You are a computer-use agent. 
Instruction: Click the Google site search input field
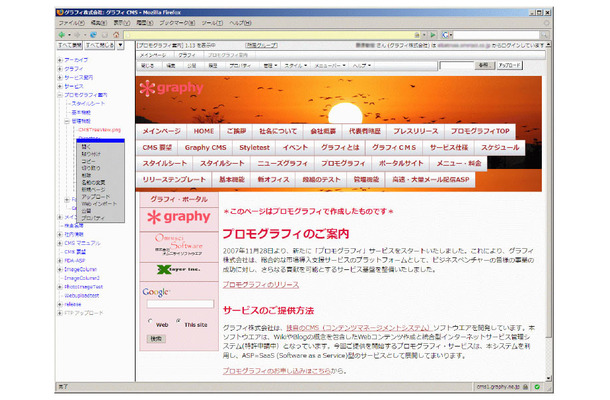(x=180, y=304)
